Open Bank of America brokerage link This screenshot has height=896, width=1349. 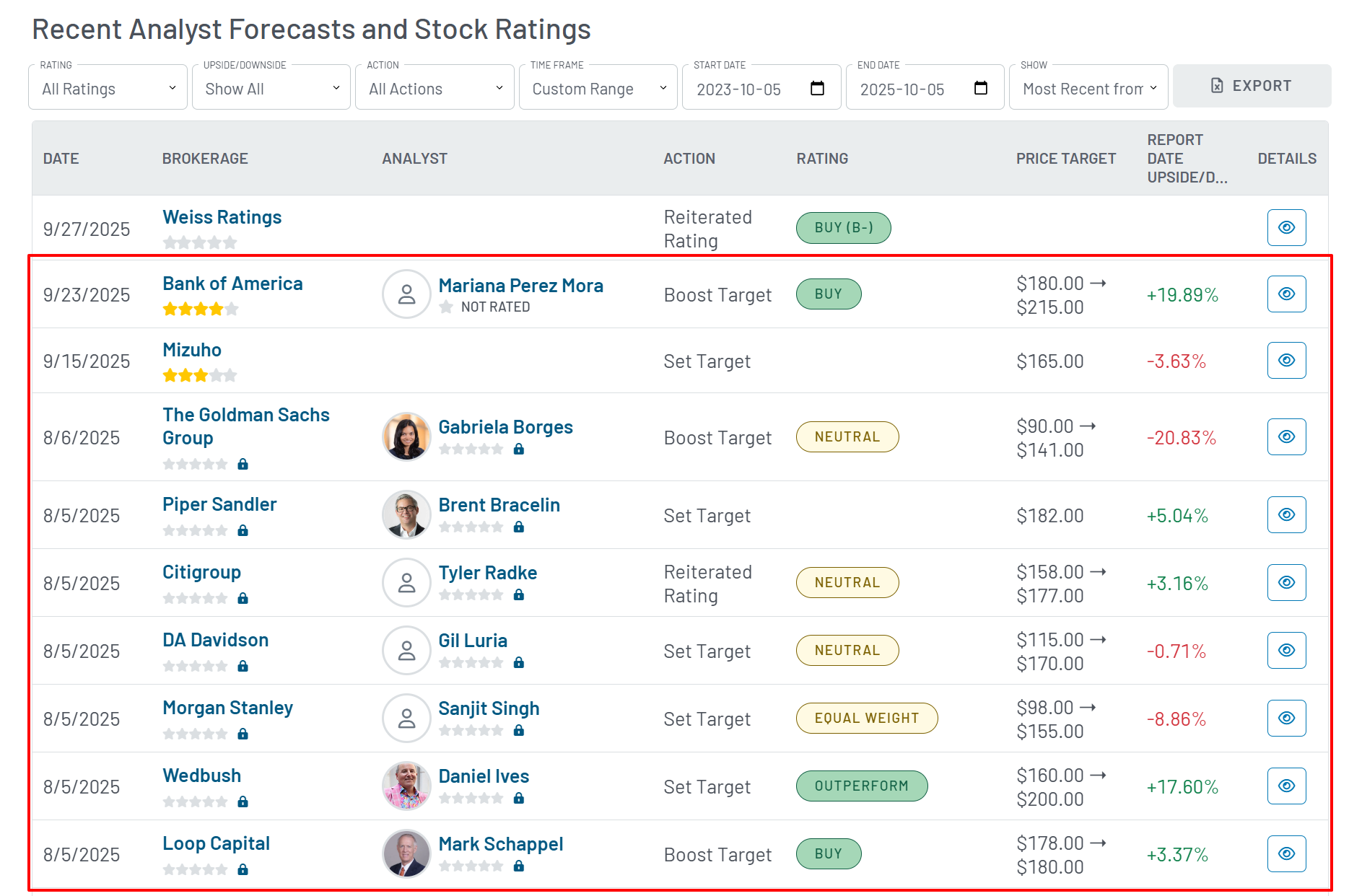click(x=232, y=284)
